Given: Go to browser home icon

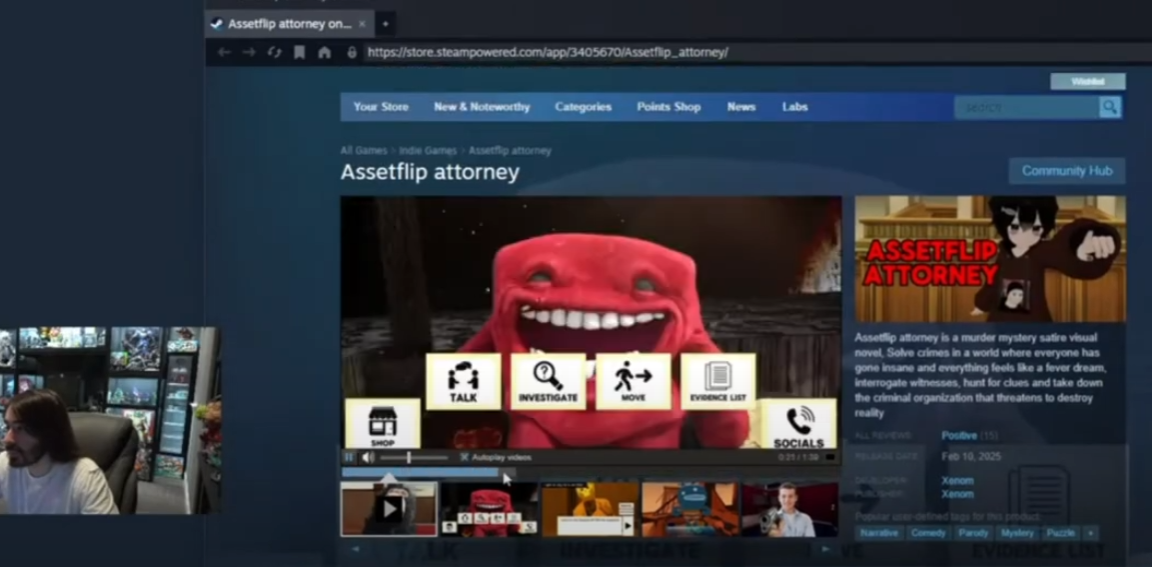Looking at the screenshot, I should 324,52.
